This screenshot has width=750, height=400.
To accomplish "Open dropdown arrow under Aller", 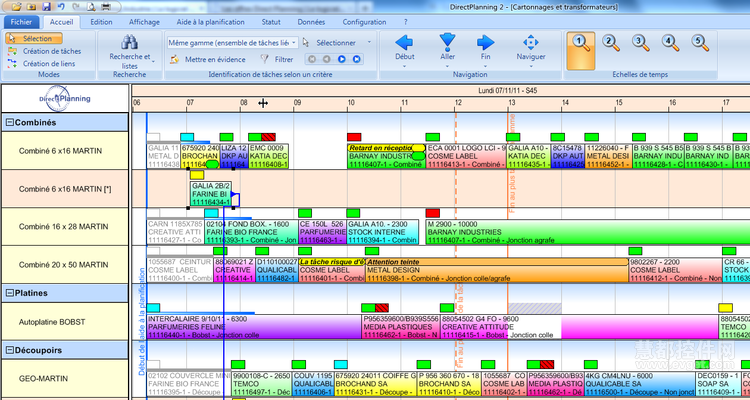I will (447, 66).
